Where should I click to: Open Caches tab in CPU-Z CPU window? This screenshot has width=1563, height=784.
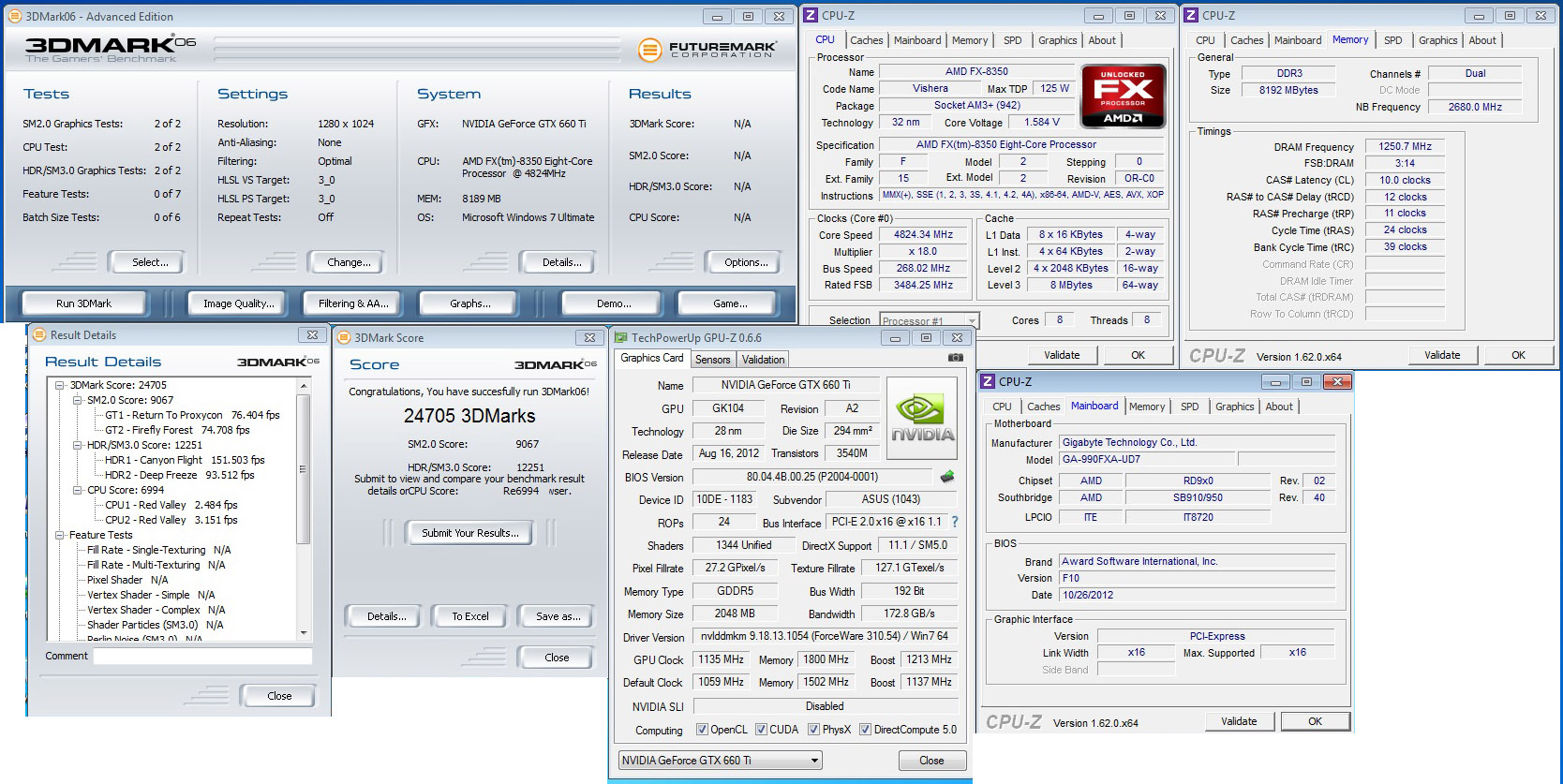(866, 40)
